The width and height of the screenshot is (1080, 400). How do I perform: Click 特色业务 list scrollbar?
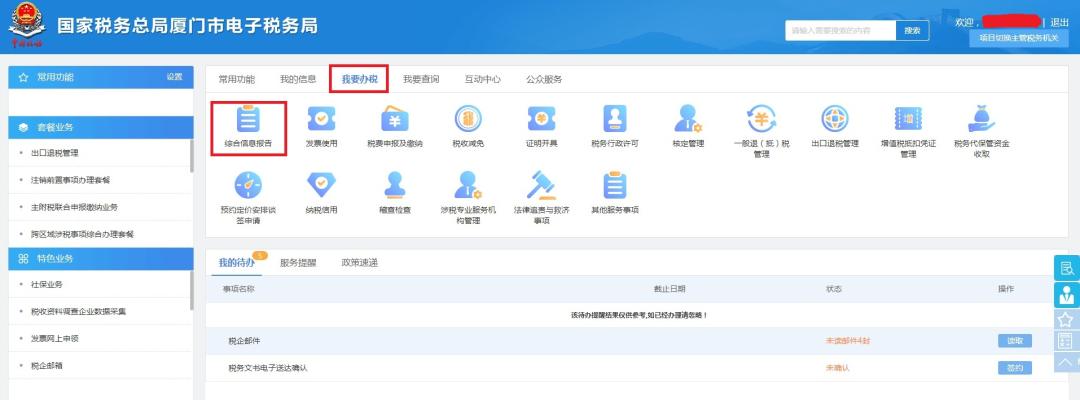191,290
